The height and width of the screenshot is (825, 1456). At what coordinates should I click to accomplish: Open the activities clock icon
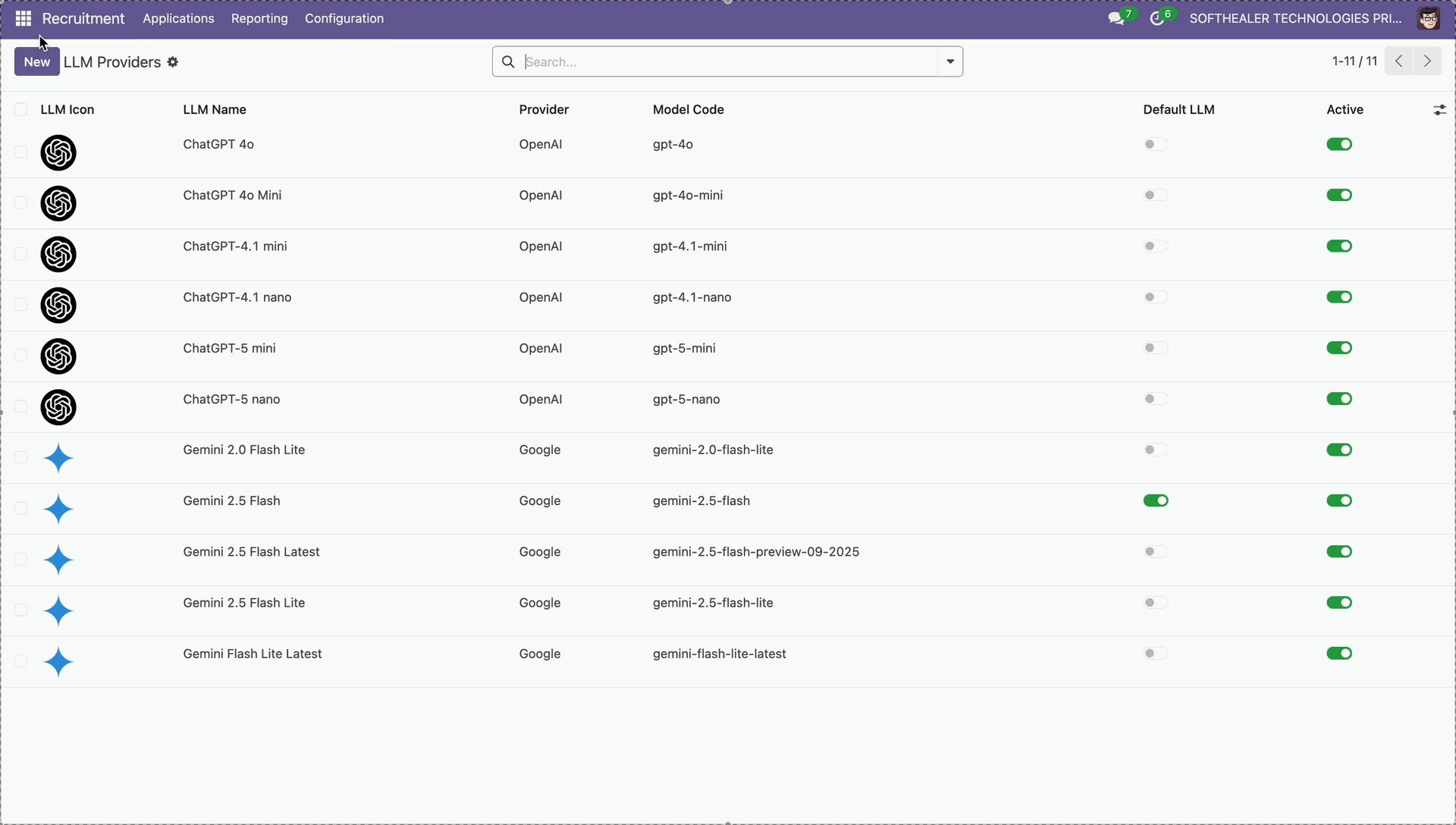point(1157,19)
